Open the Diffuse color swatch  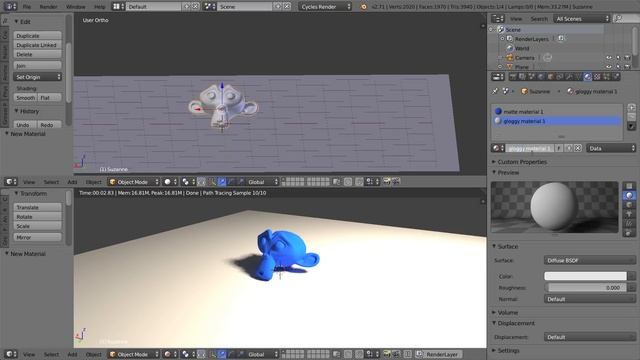[x=585, y=276]
